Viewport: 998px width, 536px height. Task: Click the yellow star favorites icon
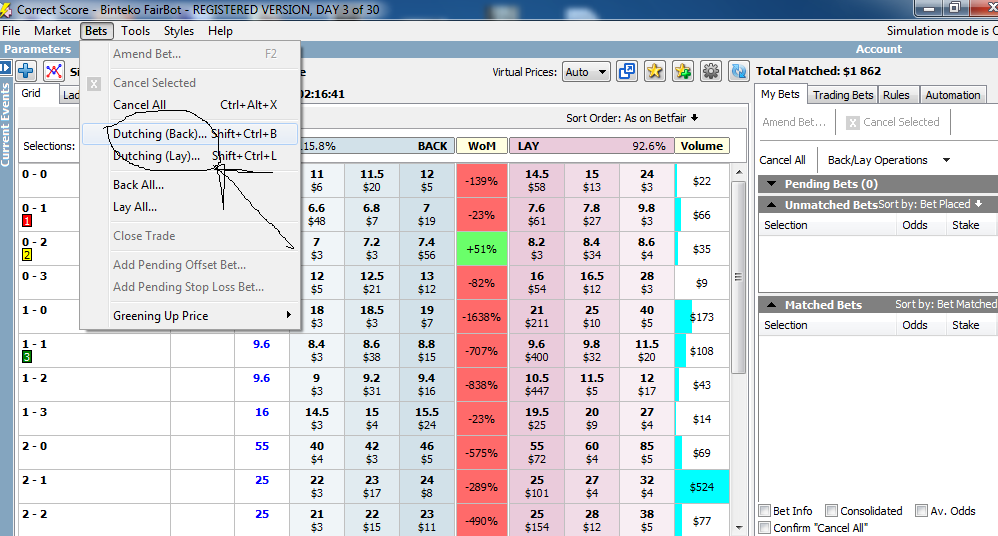pyautogui.click(x=654, y=71)
